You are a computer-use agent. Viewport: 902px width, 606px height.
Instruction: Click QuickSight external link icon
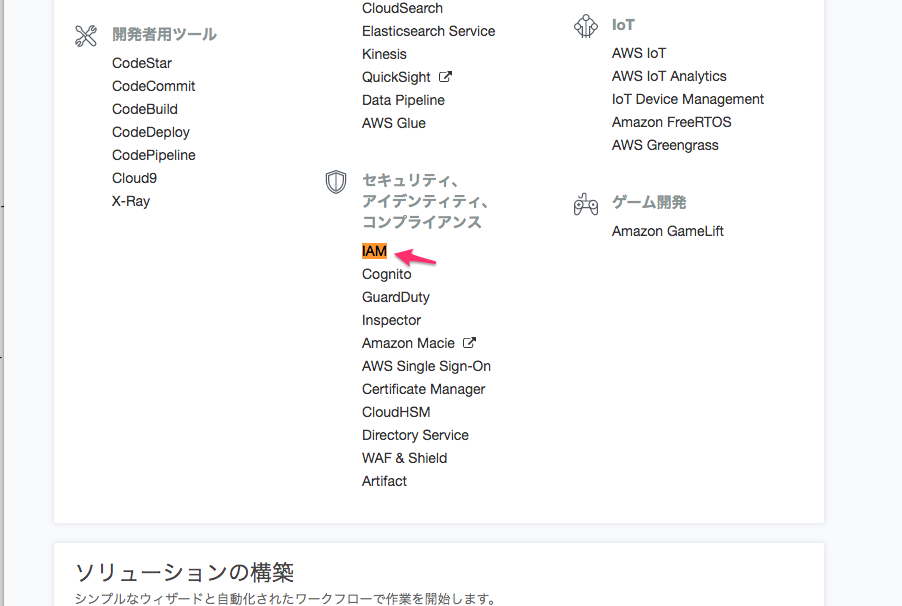(445, 77)
